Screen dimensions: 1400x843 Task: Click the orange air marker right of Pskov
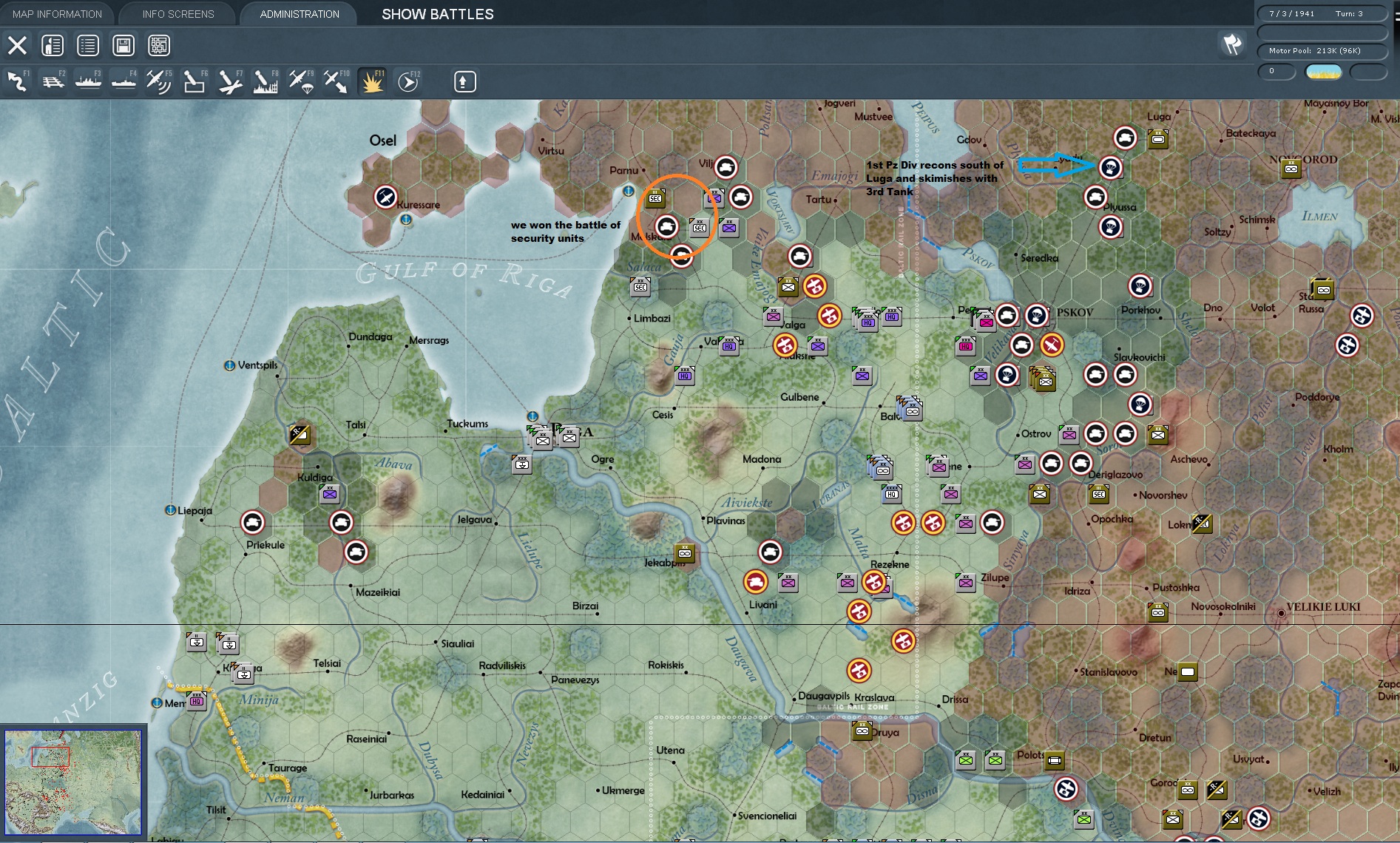pyautogui.click(x=1051, y=345)
